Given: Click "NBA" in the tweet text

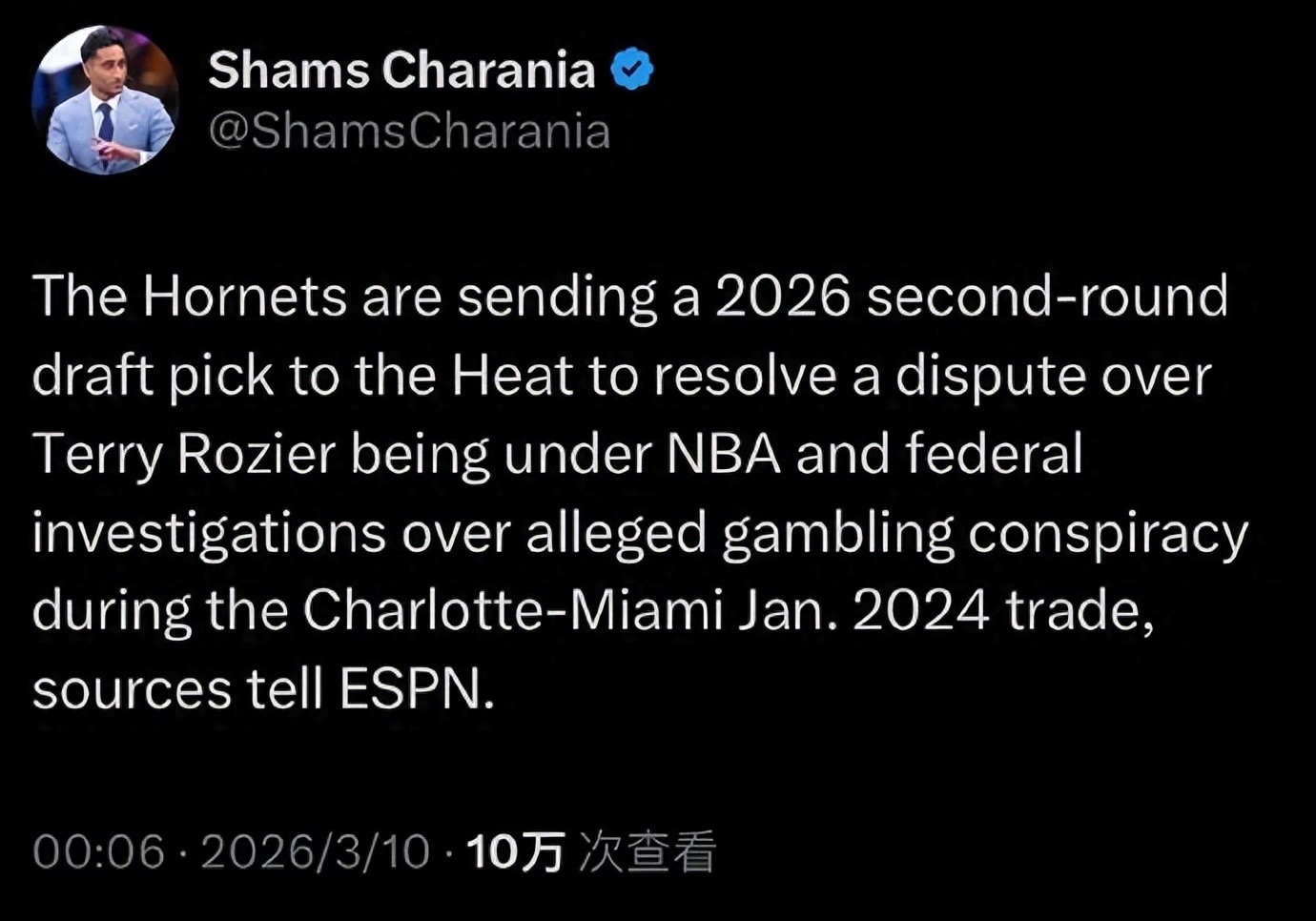Looking at the screenshot, I should point(723,454).
